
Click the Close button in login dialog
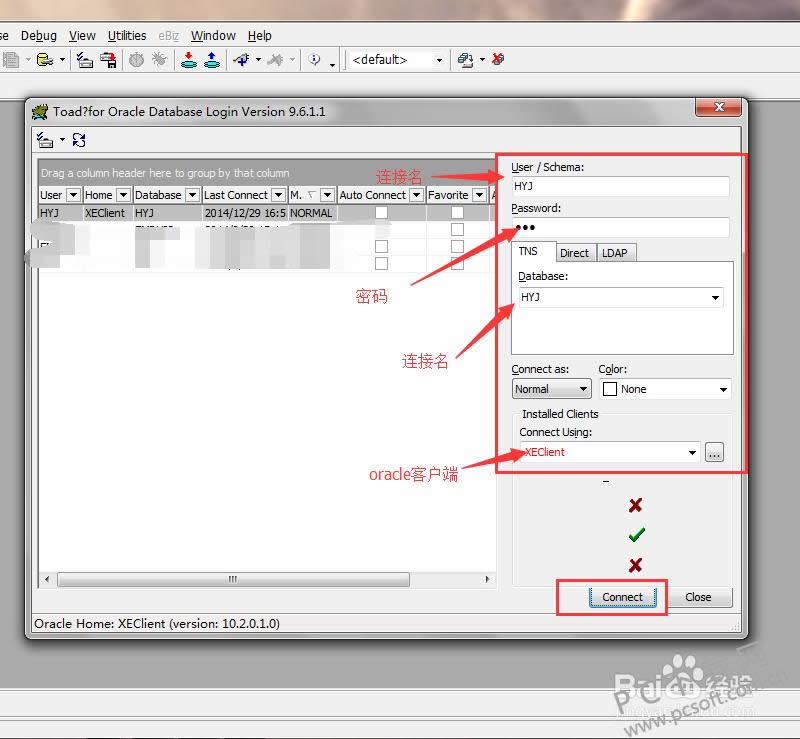coord(698,597)
